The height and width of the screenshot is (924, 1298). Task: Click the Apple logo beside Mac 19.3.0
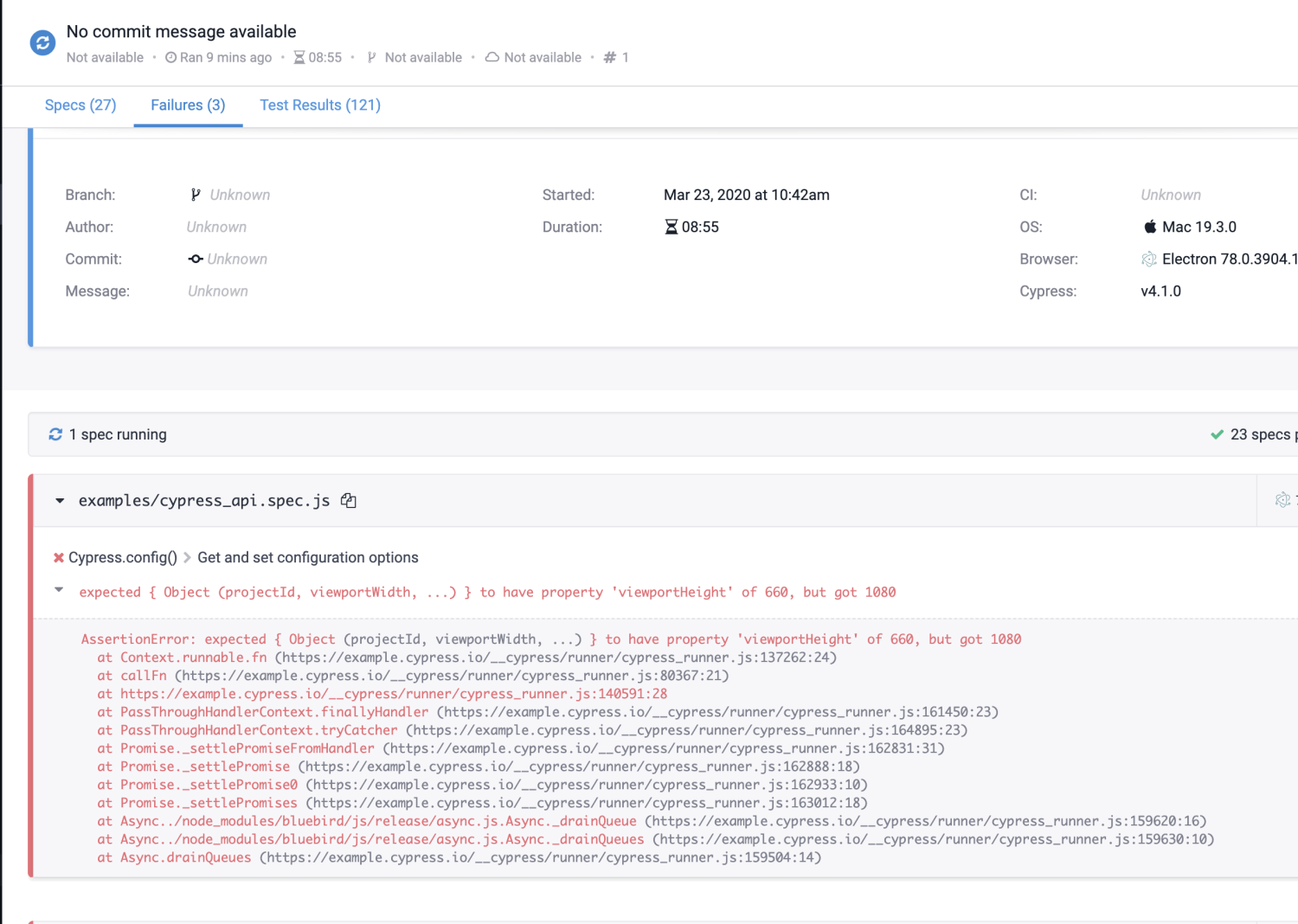[x=1150, y=227]
